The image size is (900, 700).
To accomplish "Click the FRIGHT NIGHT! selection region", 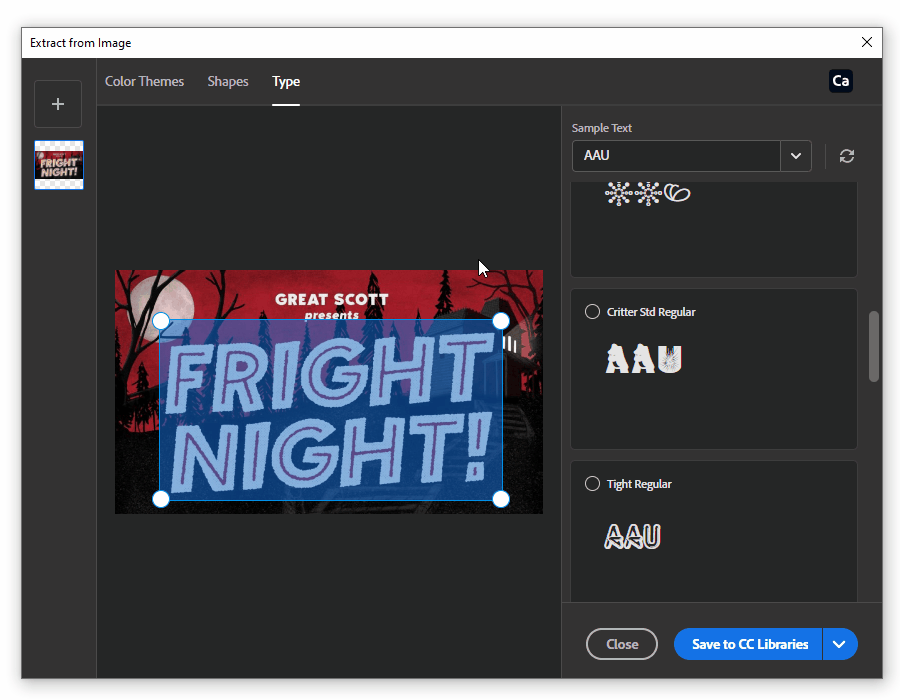I will pos(331,410).
